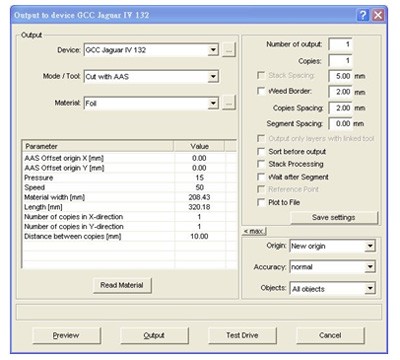This screenshot has height=360, width=400.
Task: Click the help question mark icon
Action: 362,15
